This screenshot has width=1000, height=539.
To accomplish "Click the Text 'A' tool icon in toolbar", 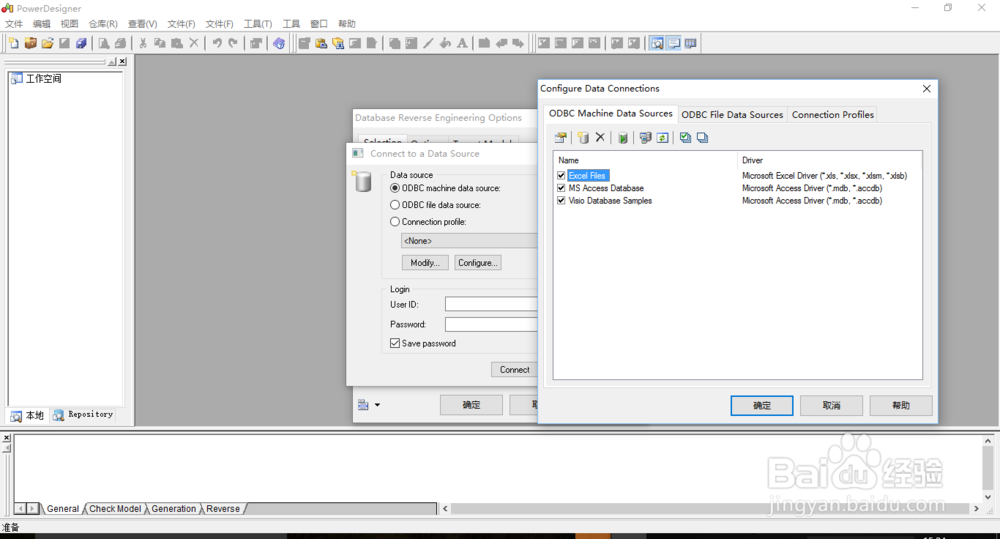I will tap(462, 43).
